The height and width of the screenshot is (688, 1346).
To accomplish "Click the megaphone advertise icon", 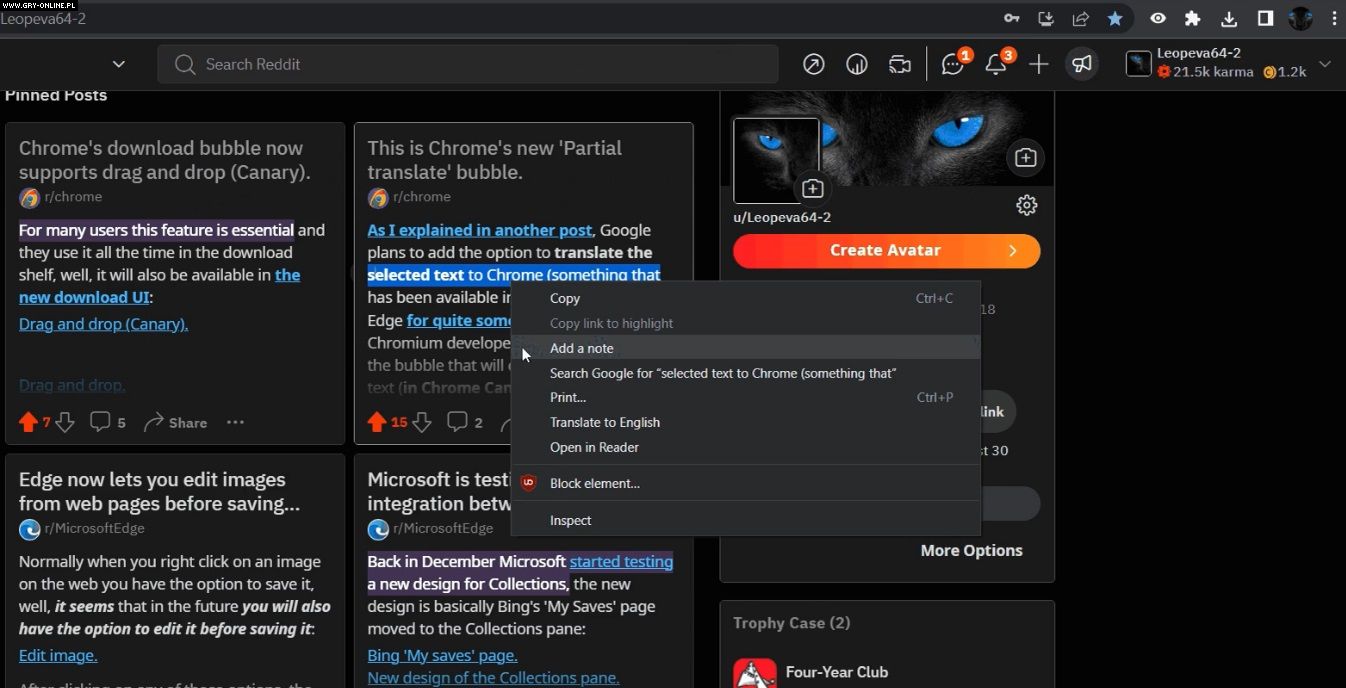I will click(x=1082, y=64).
